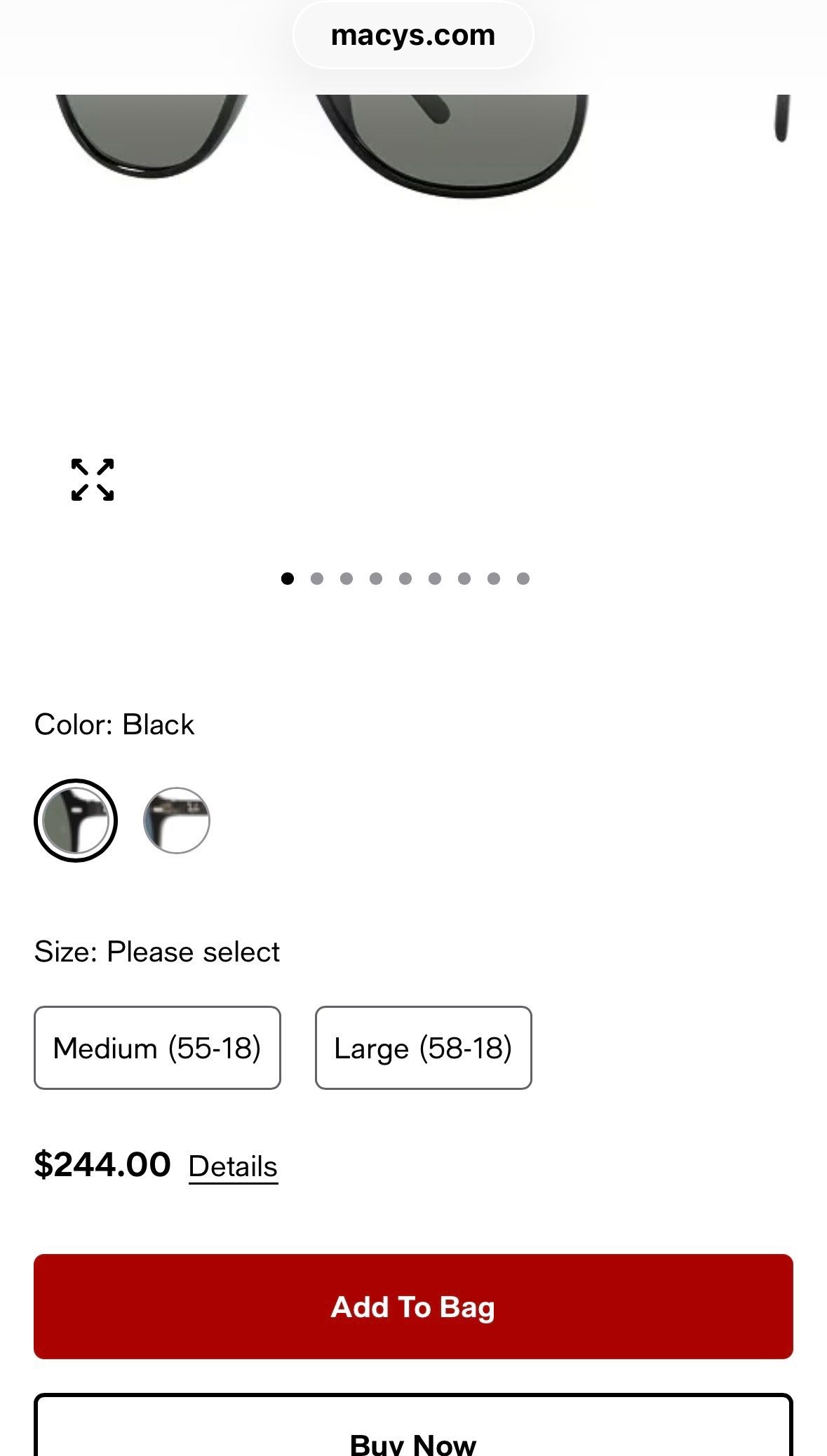Tap the next product image peeking at right edge
The width and height of the screenshot is (827, 1456).
point(782,119)
